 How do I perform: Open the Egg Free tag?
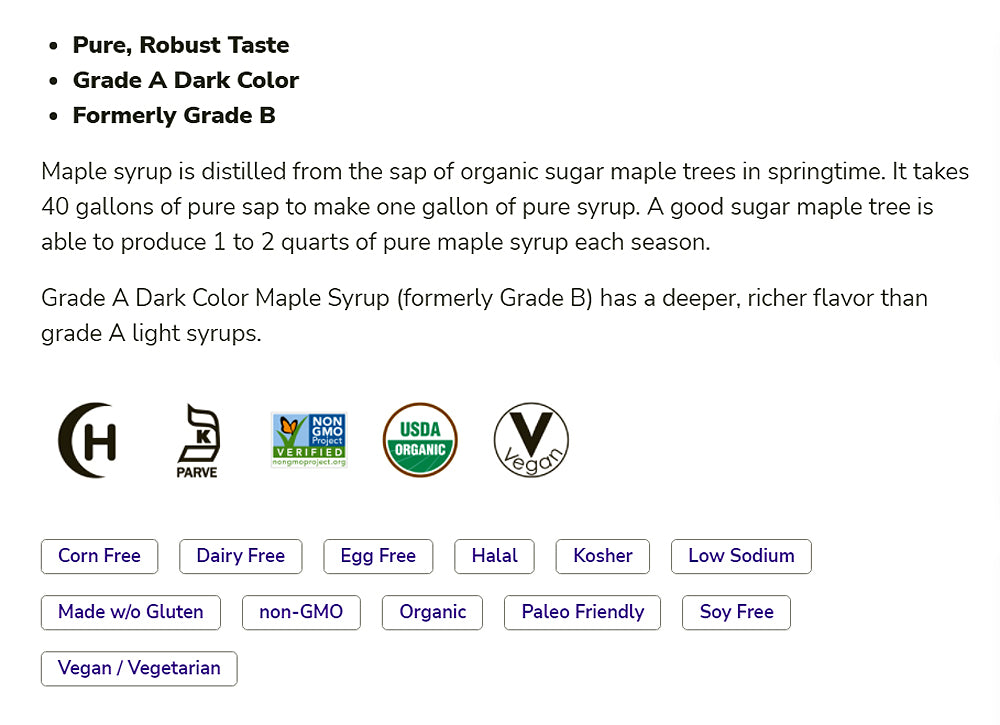[378, 556]
